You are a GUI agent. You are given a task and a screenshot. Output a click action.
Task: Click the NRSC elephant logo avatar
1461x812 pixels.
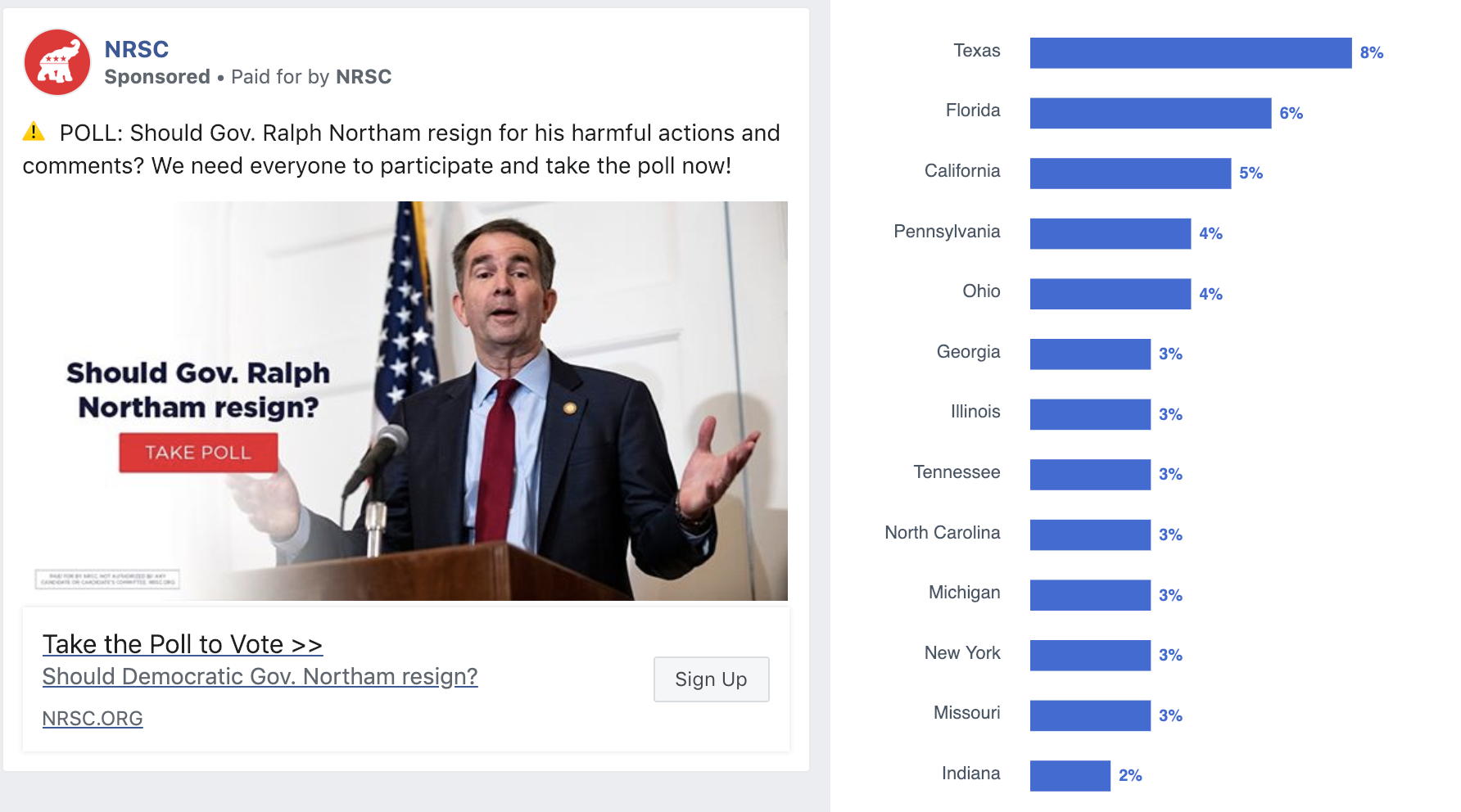[57, 62]
